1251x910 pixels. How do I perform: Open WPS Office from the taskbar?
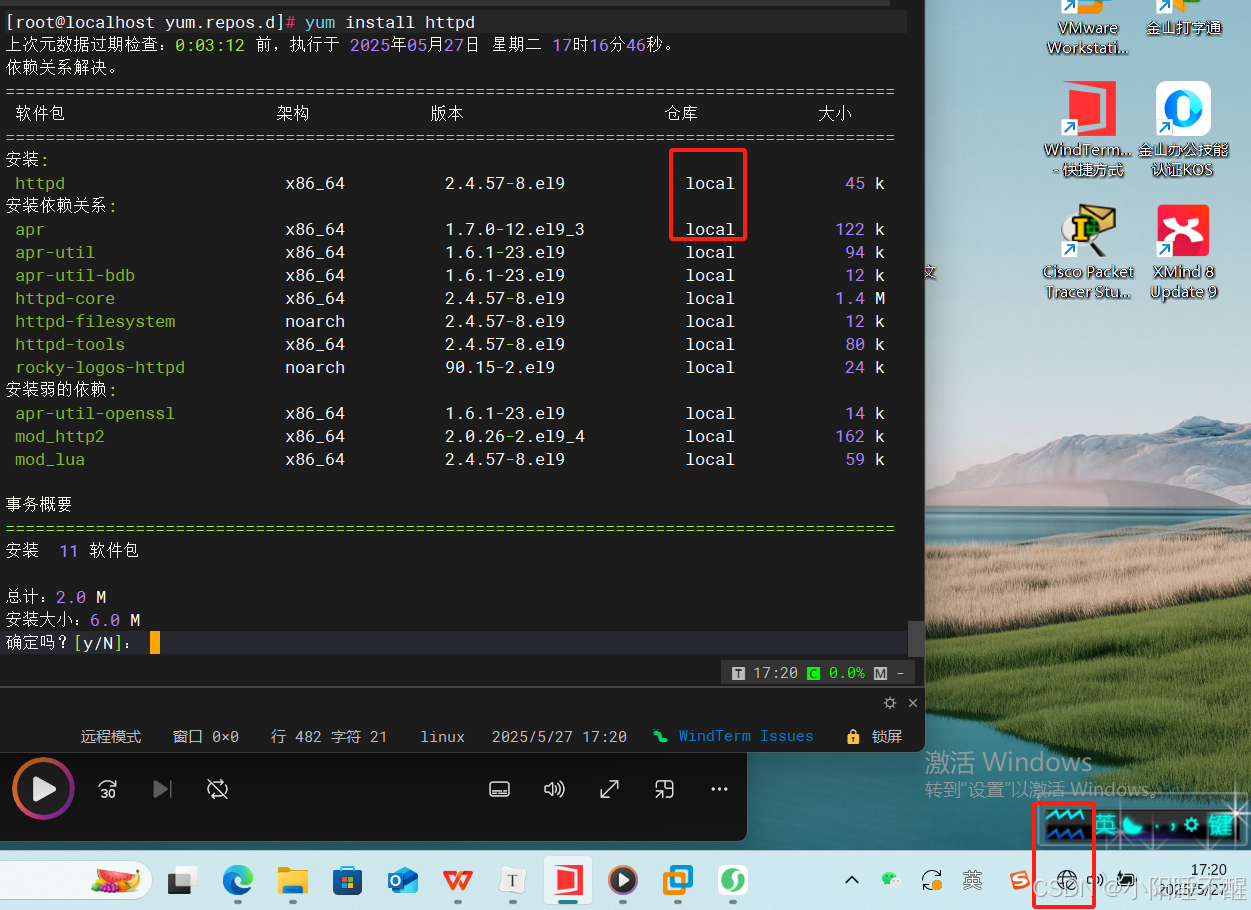click(458, 880)
